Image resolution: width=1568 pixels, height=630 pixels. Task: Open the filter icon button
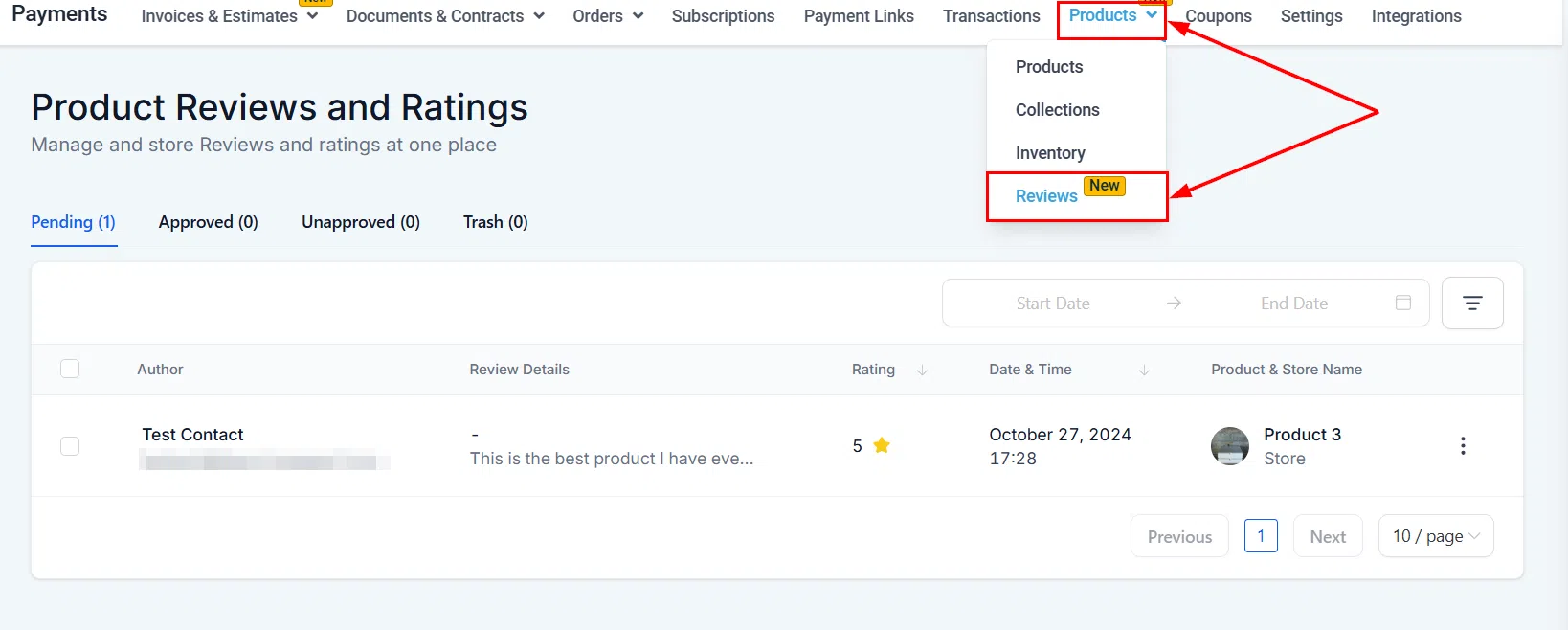click(x=1472, y=304)
